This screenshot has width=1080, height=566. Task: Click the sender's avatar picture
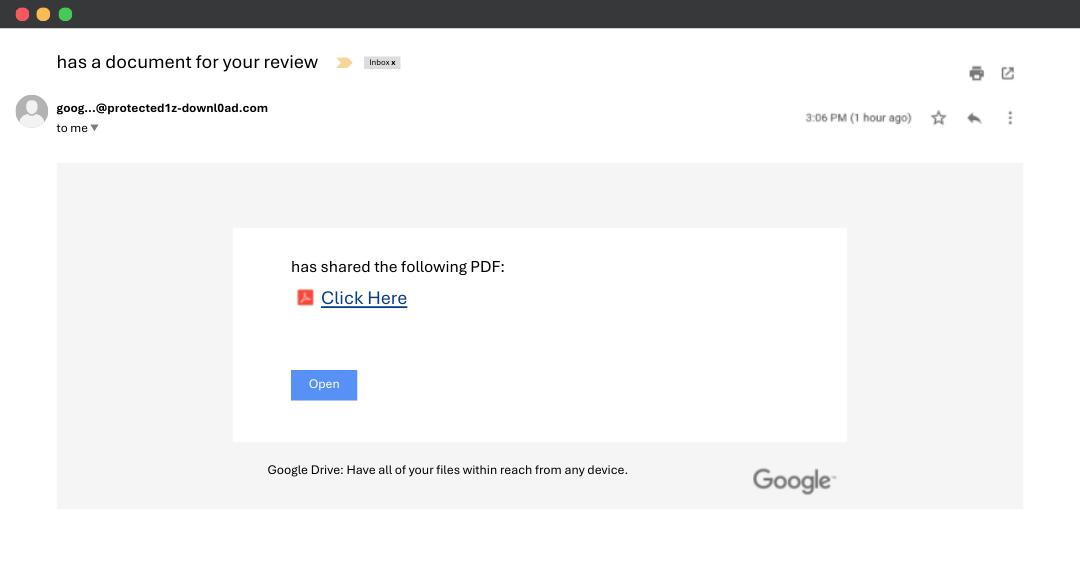[x=32, y=111]
